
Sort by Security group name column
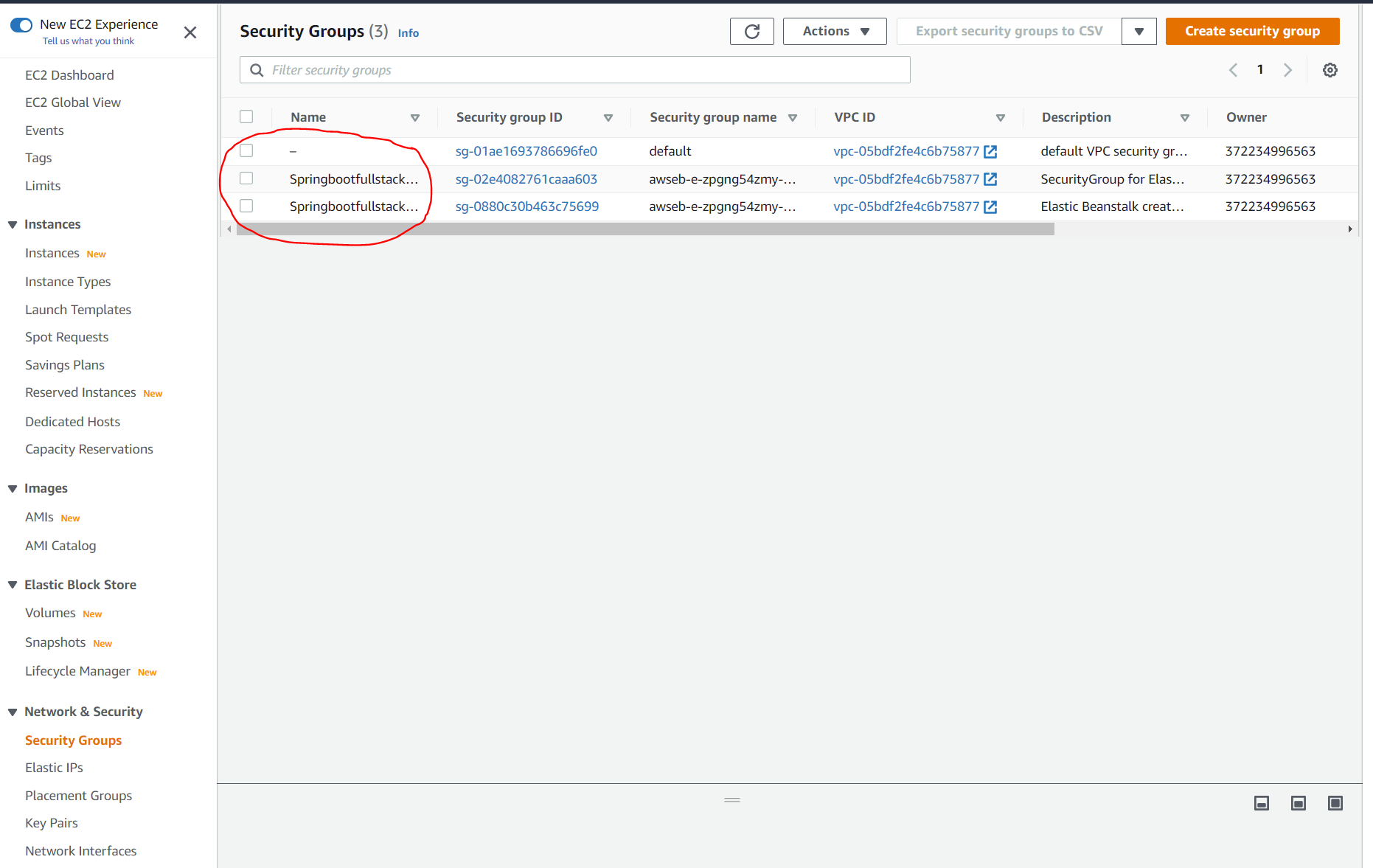coord(793,118)
